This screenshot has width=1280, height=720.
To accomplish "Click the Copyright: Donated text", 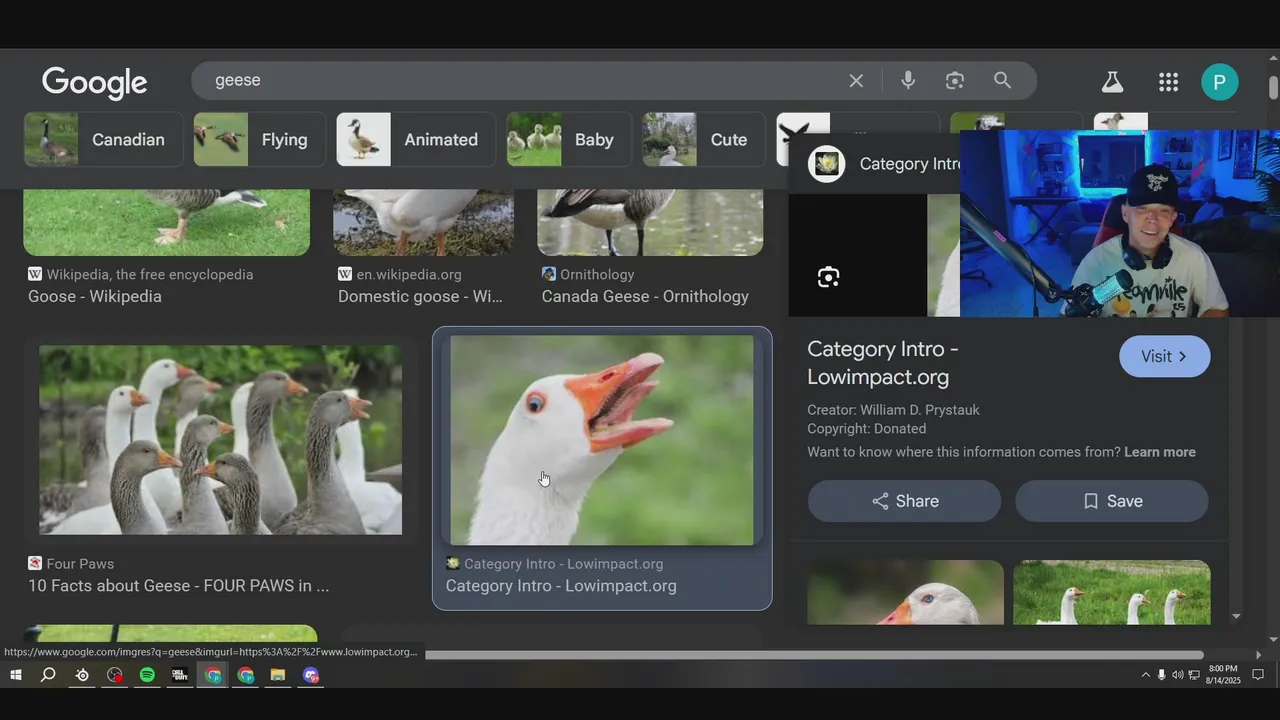I will pyautogui.click(x=867, y=429).
